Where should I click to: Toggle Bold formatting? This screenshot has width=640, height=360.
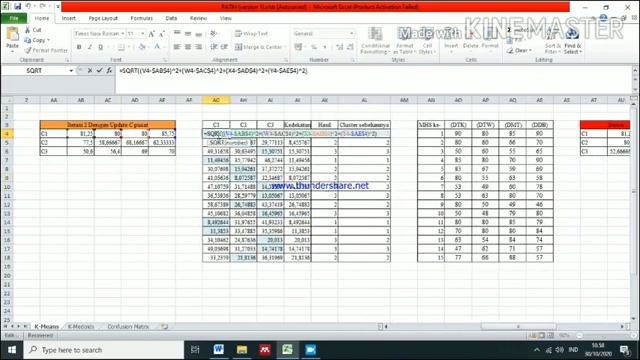pyautogui.click(x=79, y=47)
